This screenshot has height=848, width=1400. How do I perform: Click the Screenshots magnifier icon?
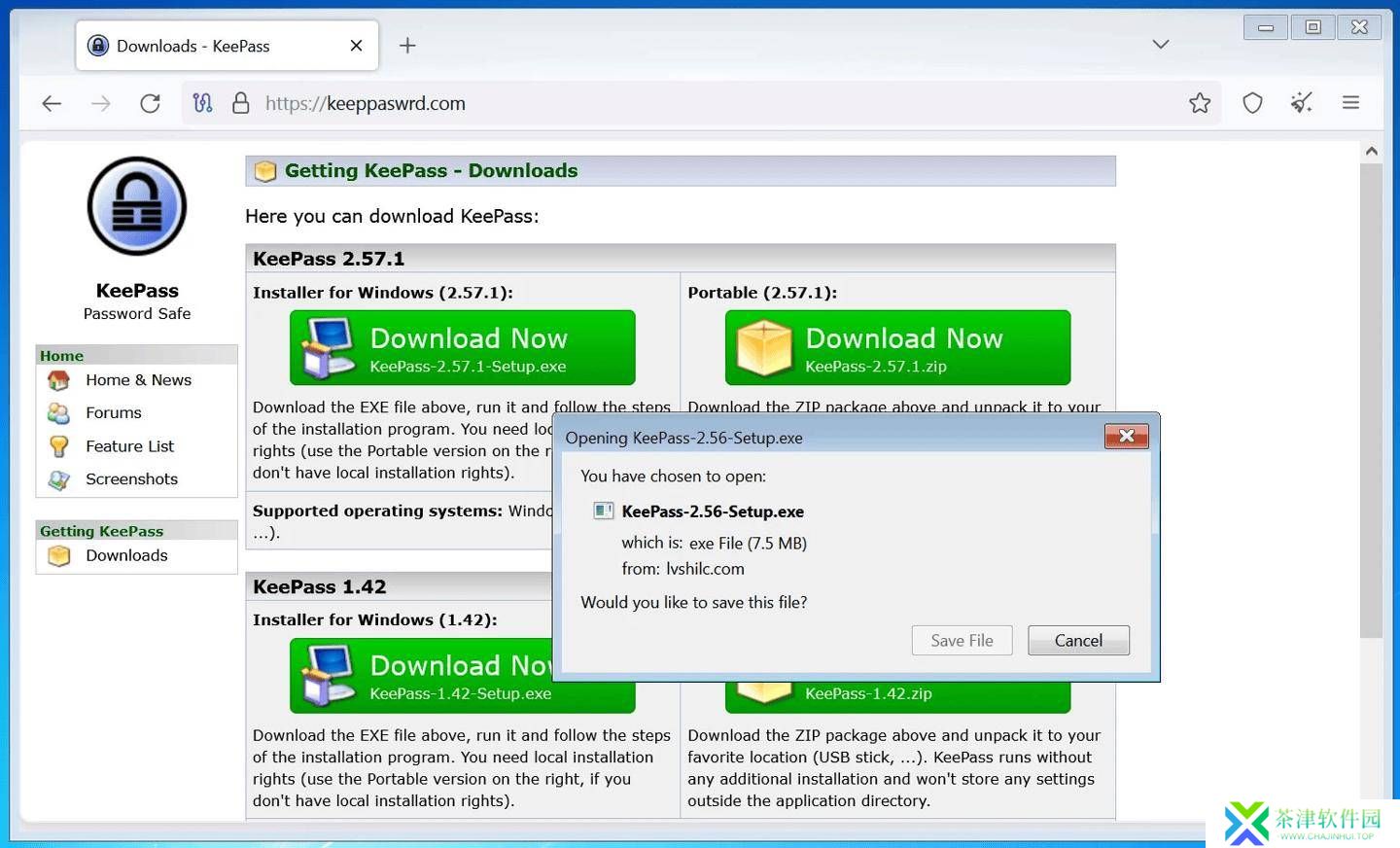[58, 479]
